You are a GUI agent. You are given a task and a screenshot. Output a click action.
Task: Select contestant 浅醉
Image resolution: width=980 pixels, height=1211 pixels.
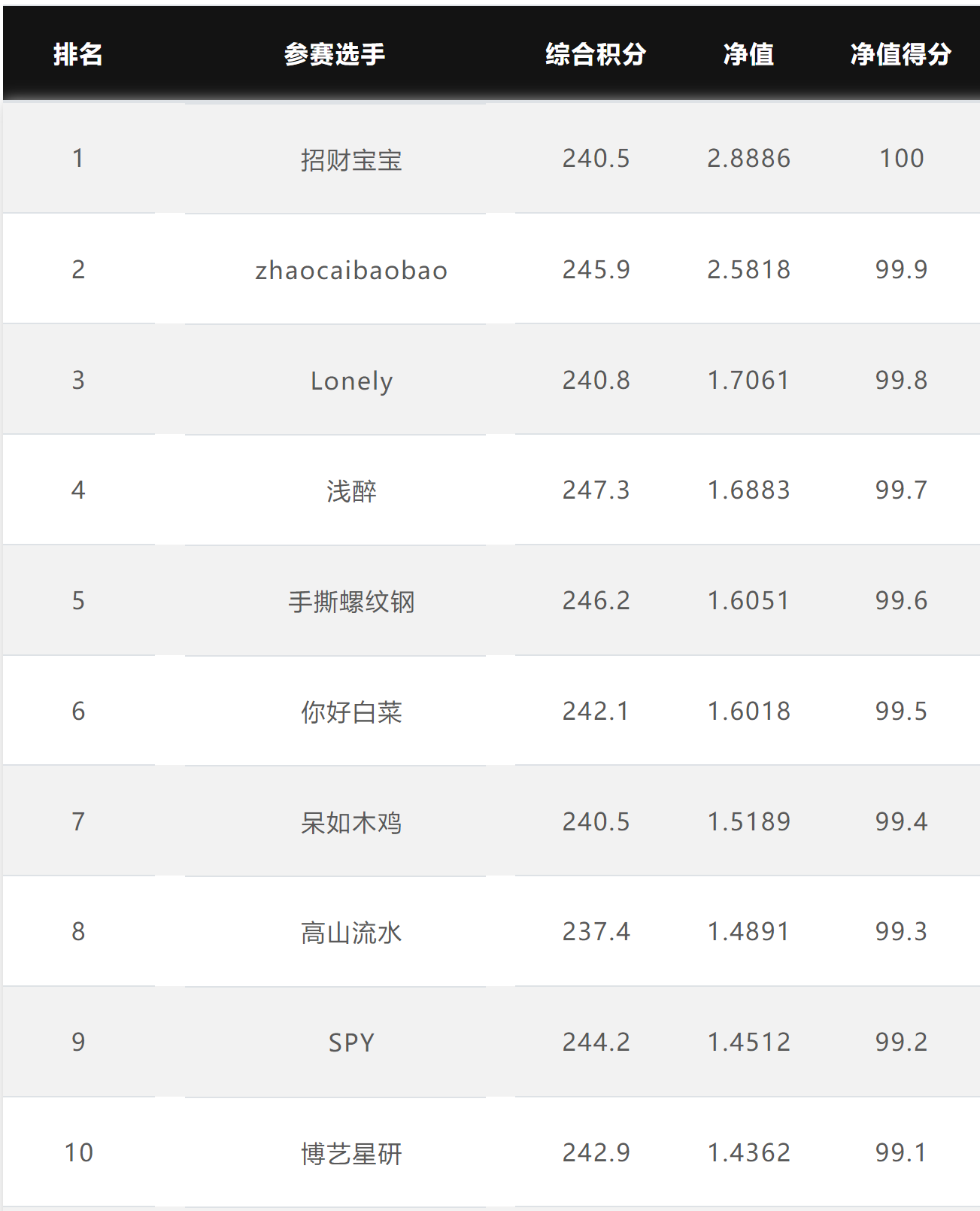(x=351, y=491)
